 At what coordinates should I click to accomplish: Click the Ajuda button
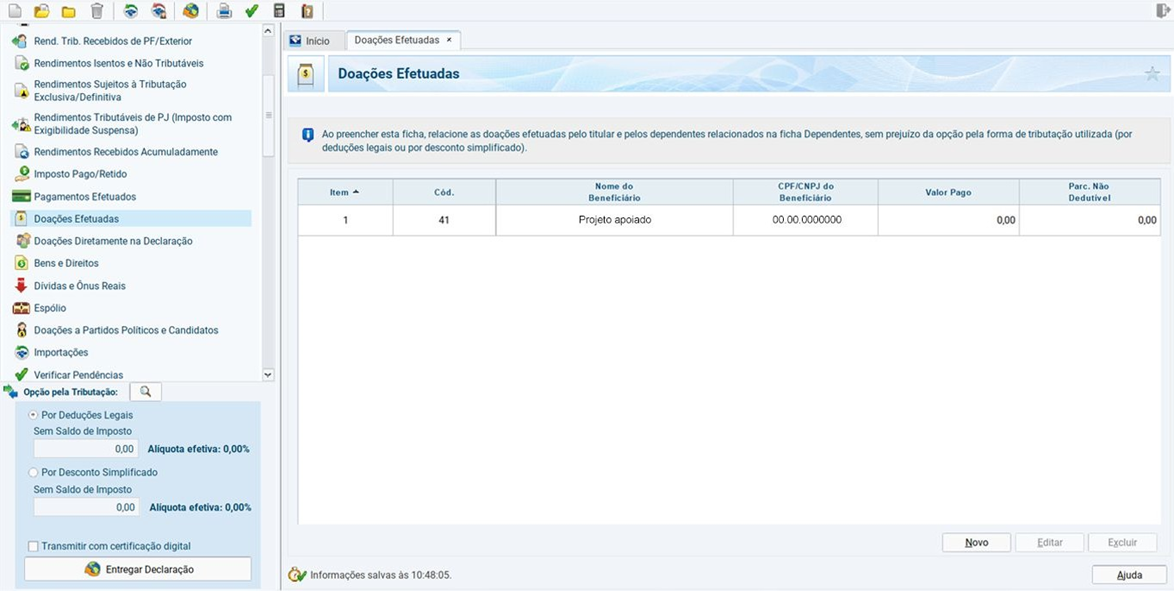click(1129, 575)
